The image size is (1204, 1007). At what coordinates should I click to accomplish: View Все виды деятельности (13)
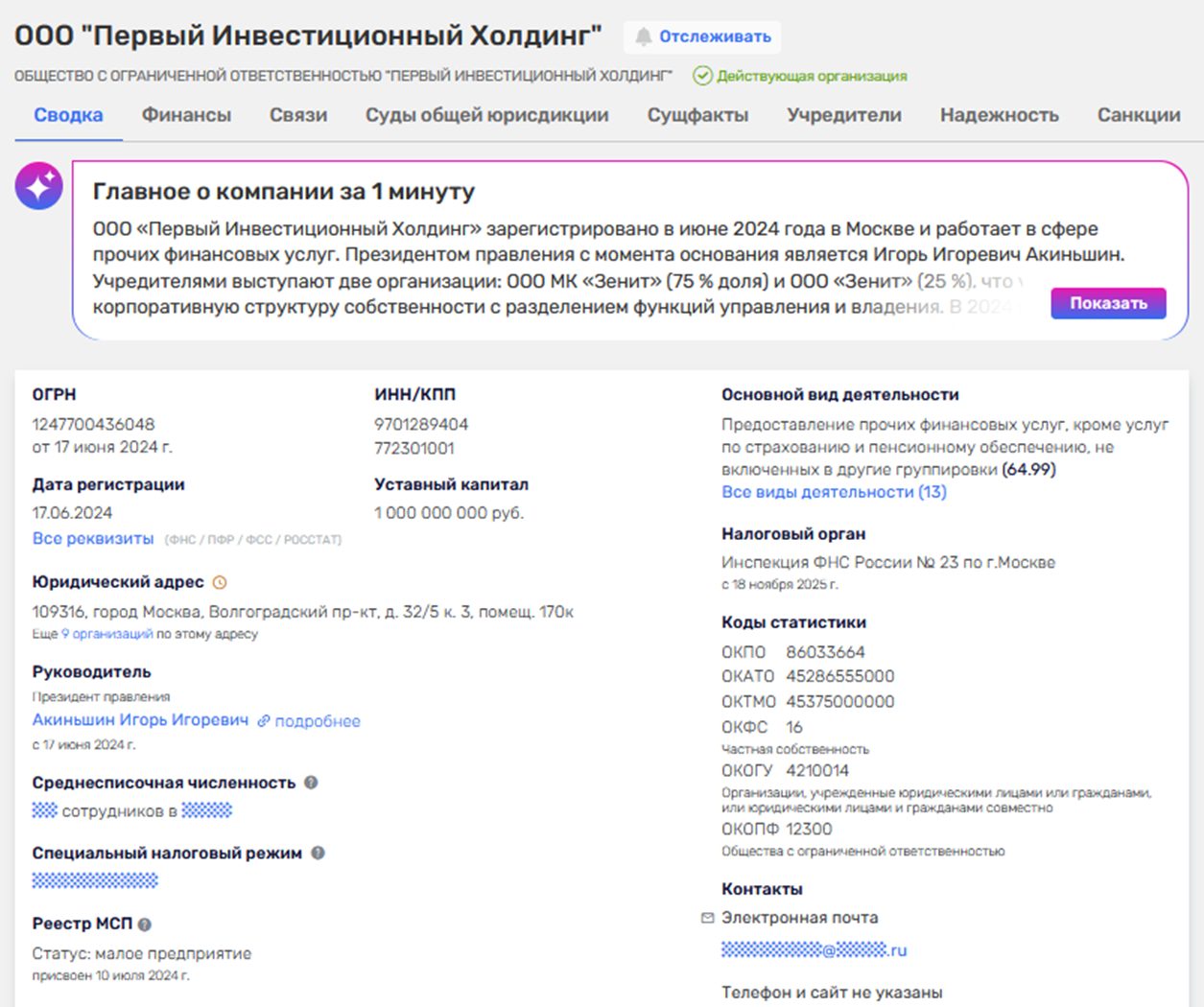click(833, 491)
